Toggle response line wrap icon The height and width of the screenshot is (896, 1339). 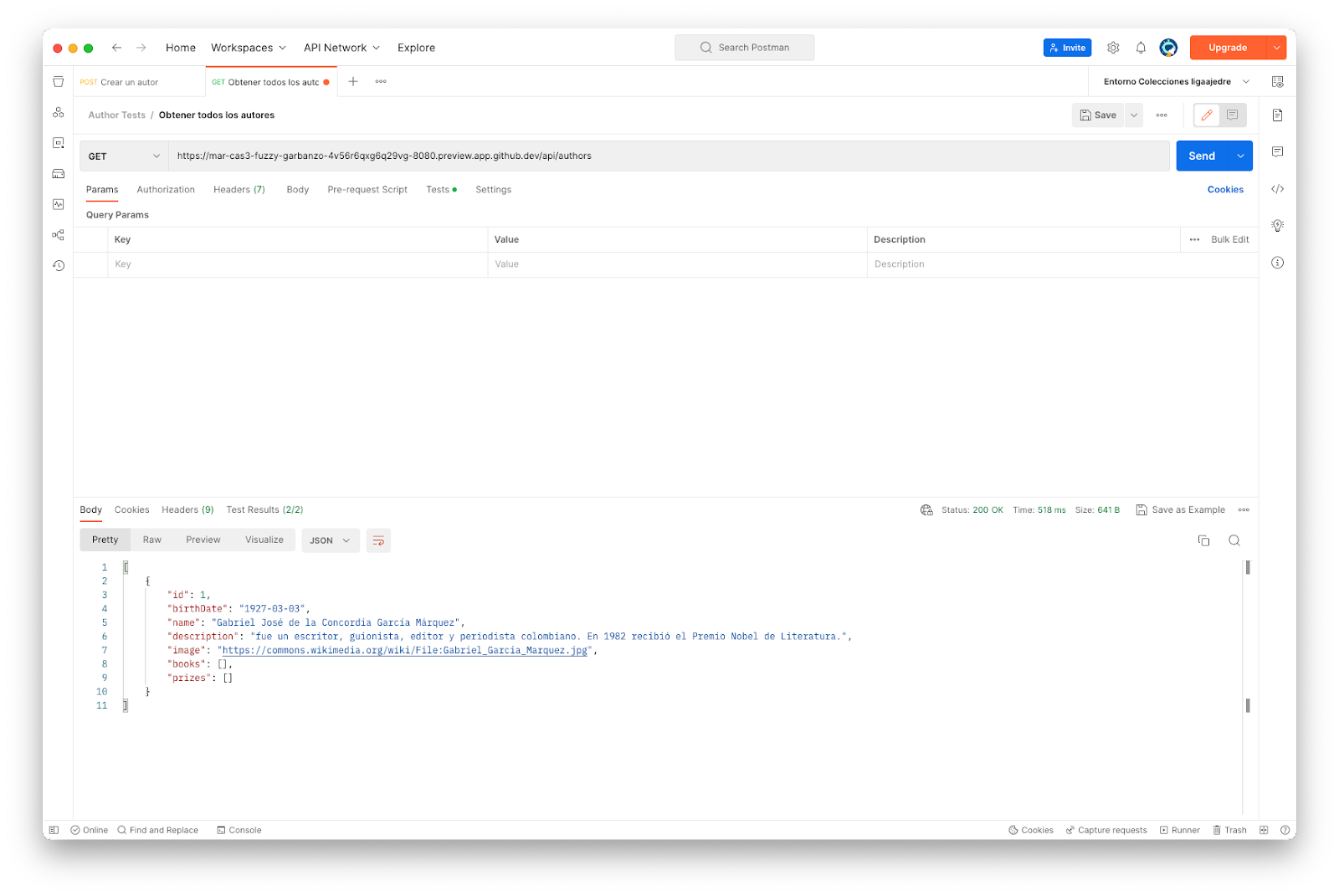coord(378,540)
